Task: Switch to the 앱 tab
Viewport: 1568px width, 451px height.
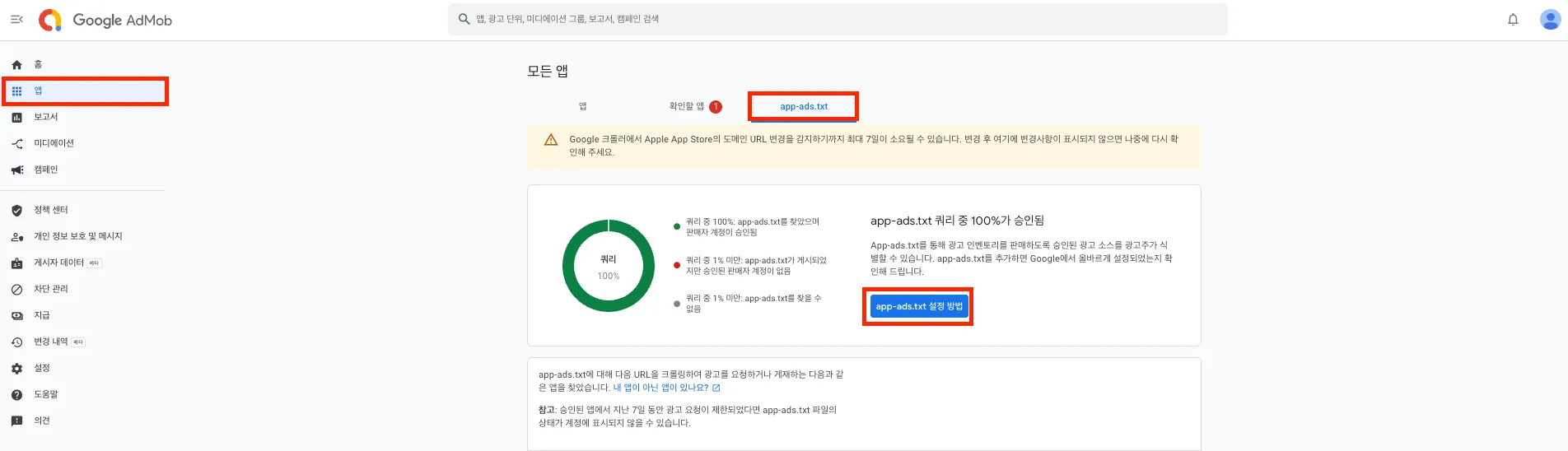Action: tap(582, 106)
